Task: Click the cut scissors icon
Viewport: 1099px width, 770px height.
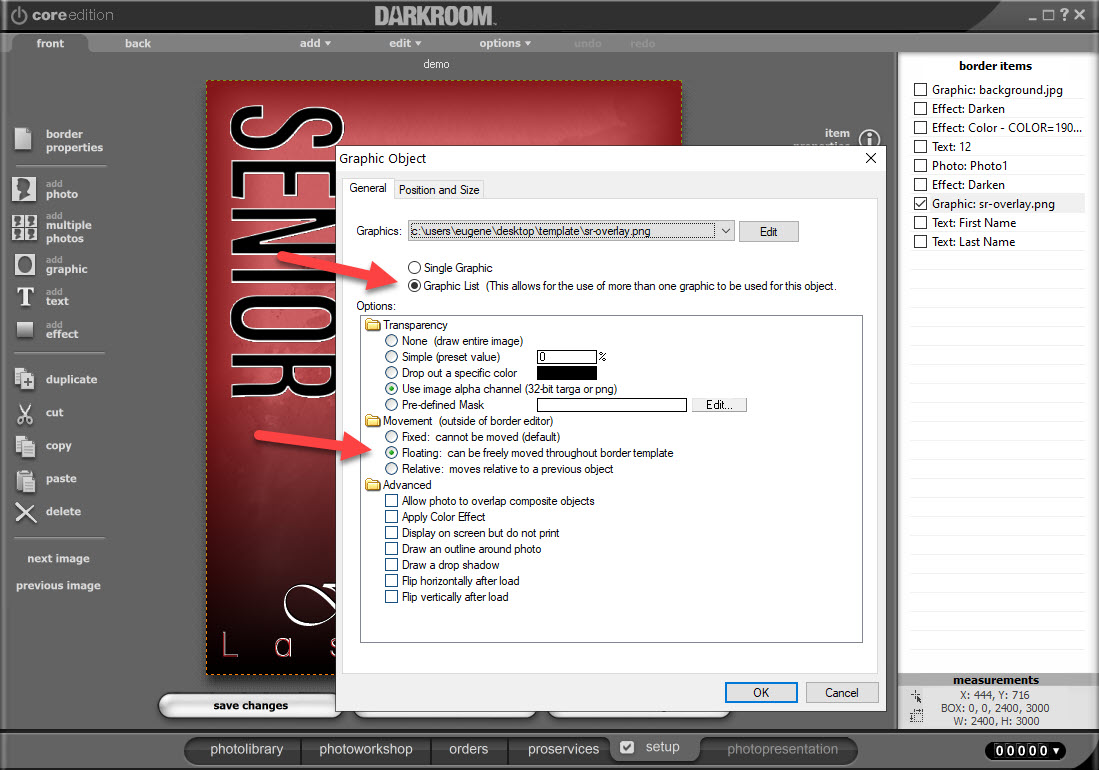Action: [25, 413]
